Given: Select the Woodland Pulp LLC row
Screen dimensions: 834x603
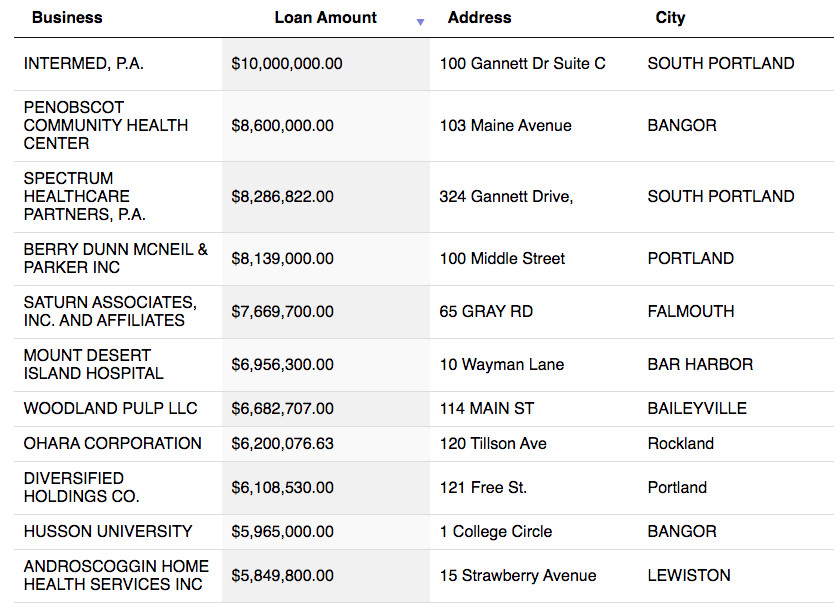Looking at the screenshot, I should tap(111, 409).
